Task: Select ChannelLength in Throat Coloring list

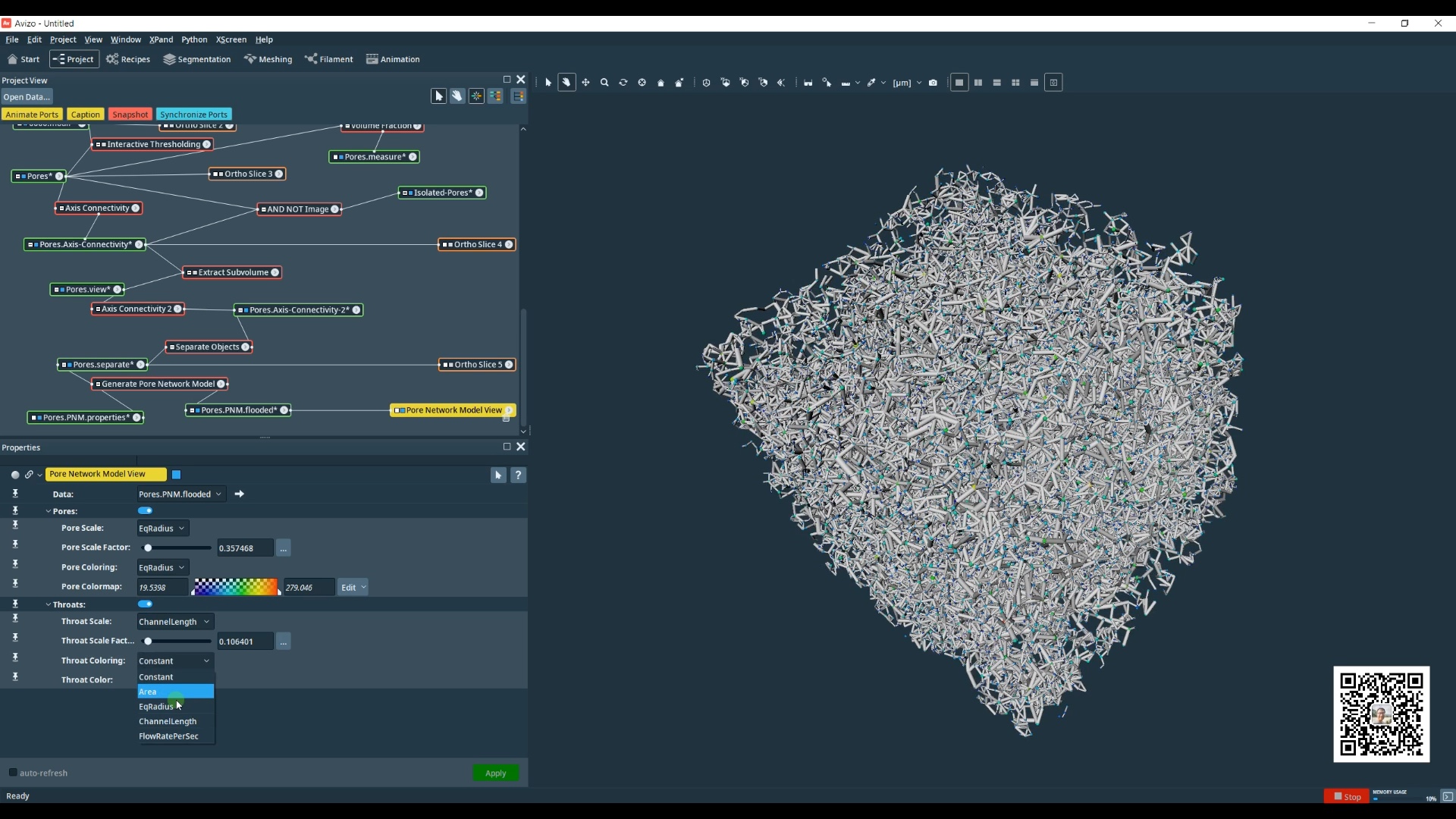Action: coord(175,721)
